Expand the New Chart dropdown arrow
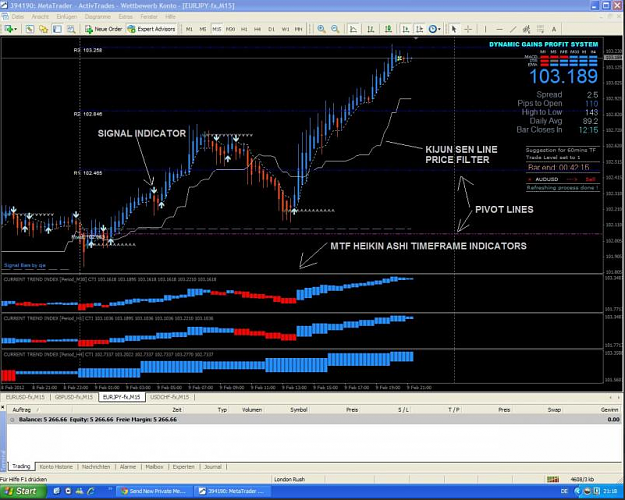This screenshot has height=500, width=625. (x=15, y=29)
